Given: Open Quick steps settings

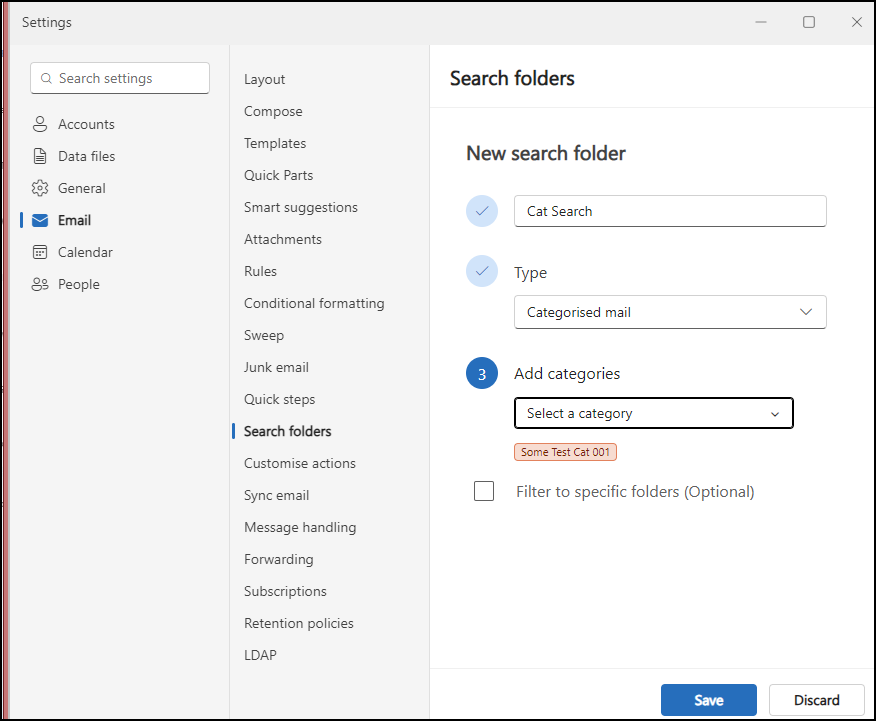Looking at the screenshot, I should [x=279, y=399].
